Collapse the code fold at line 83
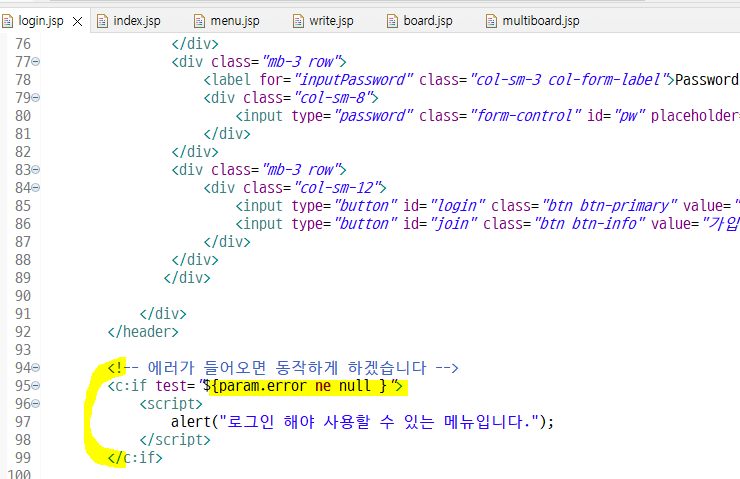 point(36,170)
